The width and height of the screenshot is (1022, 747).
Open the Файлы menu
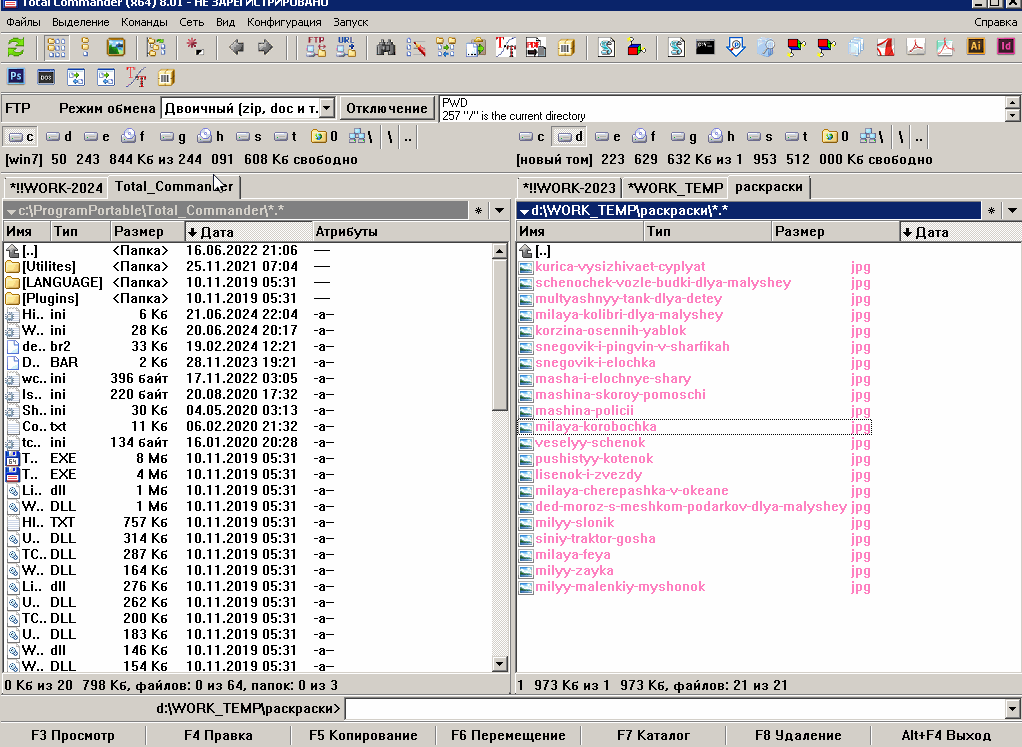coord(23,22)
